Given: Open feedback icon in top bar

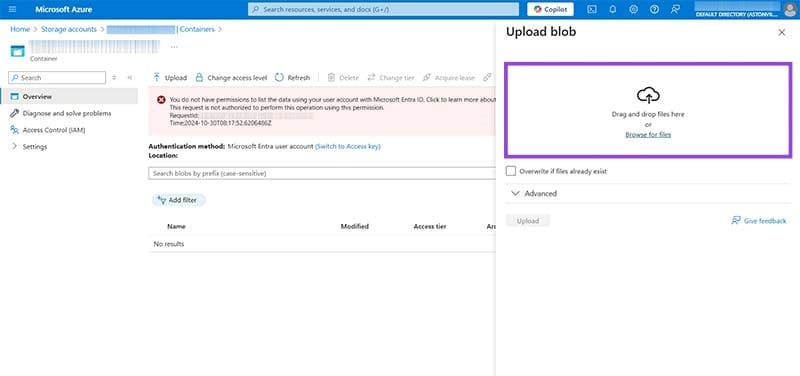Looking at the screenshot, I should coord(676,9).
